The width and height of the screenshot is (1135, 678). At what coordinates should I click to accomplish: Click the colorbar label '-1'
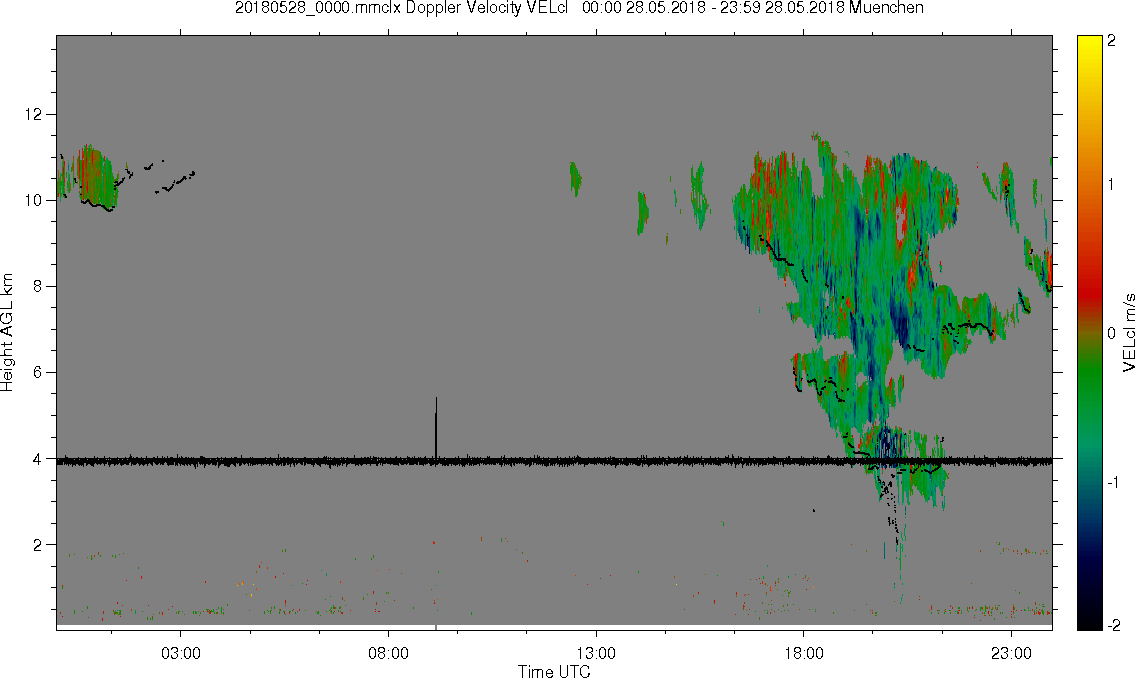1114,482
